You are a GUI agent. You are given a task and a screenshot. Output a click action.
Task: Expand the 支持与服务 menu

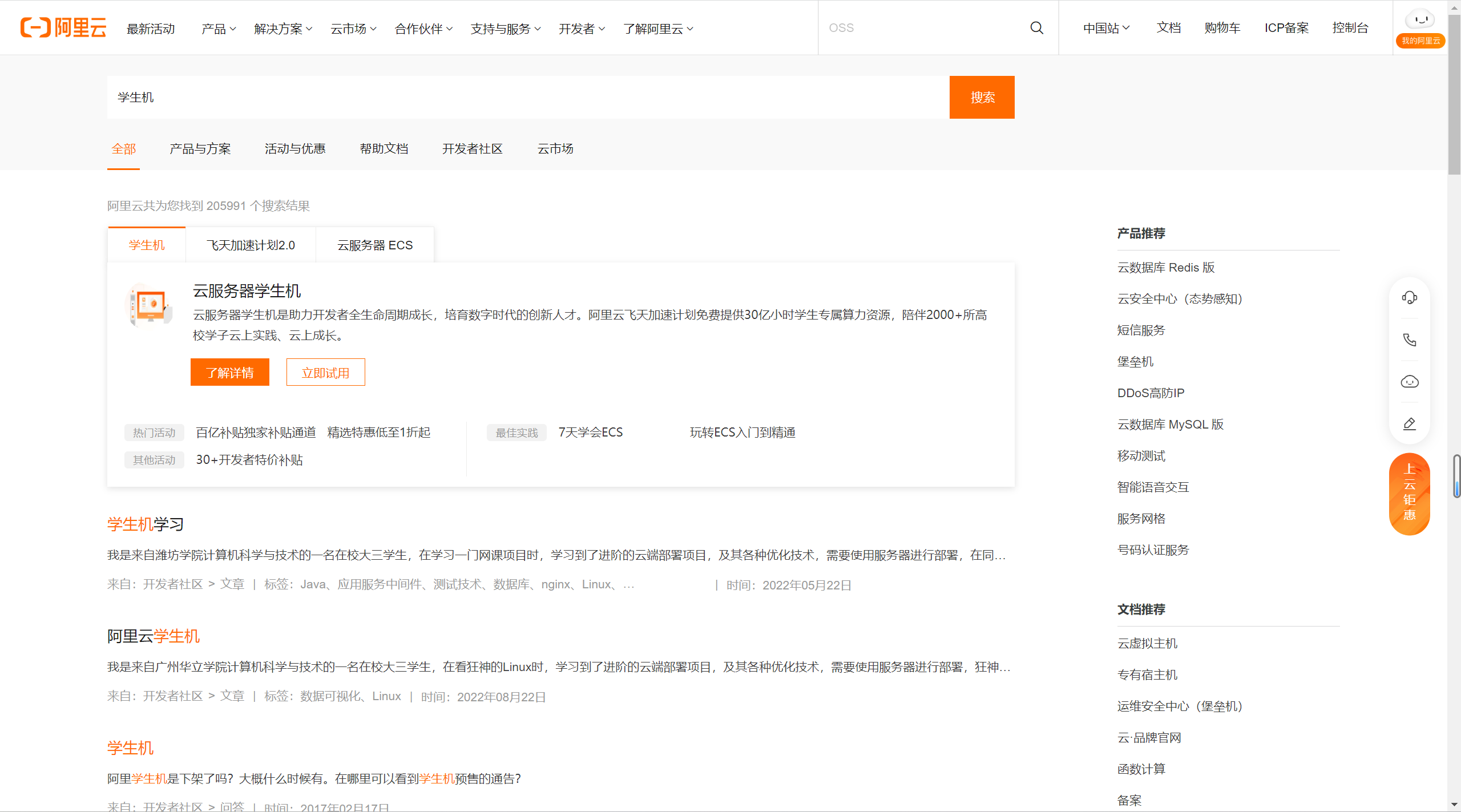pos(505,29)
